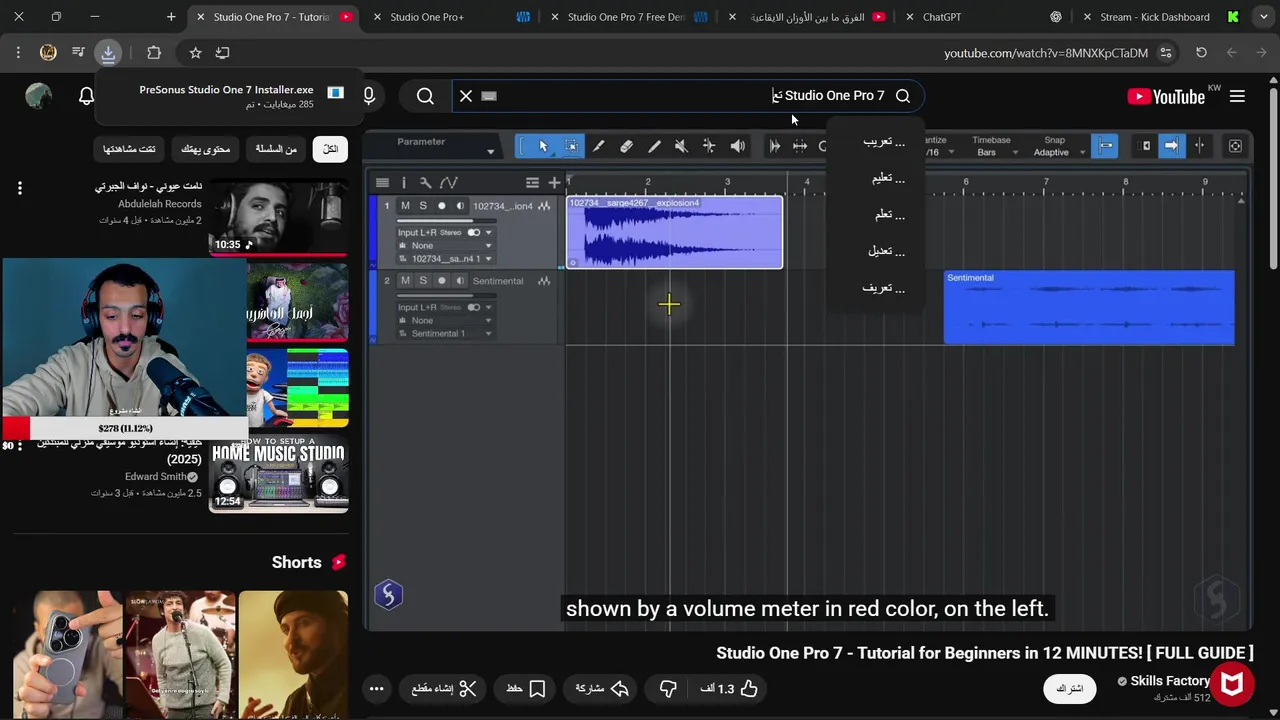Mute track 1 with its M button
1280x720 pixels.
tap(405, 206)
